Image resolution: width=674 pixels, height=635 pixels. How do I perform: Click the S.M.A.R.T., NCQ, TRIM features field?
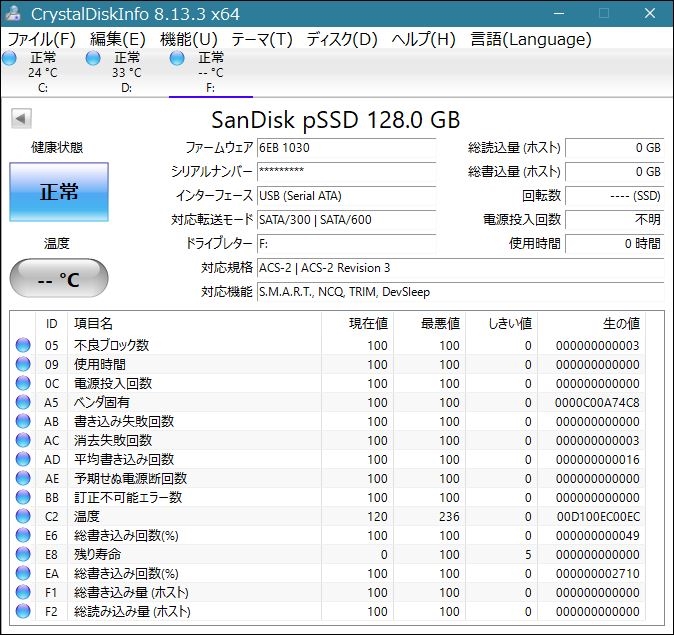(460, 292)
